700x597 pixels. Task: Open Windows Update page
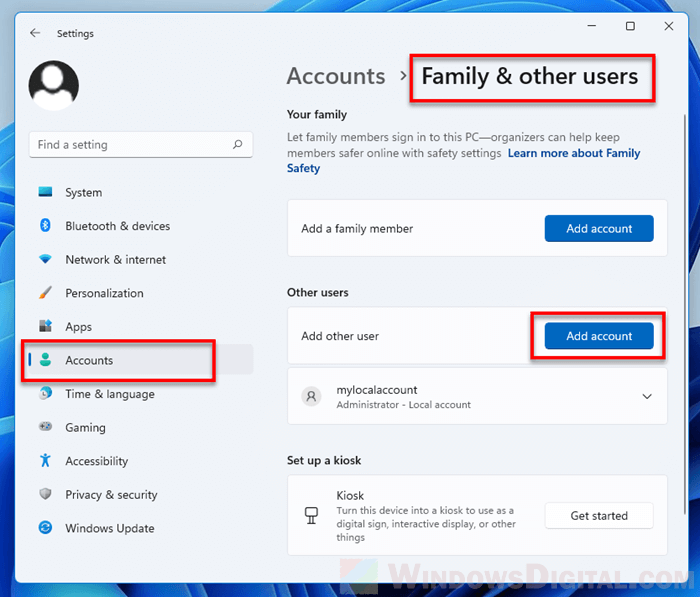pos(141,528)
